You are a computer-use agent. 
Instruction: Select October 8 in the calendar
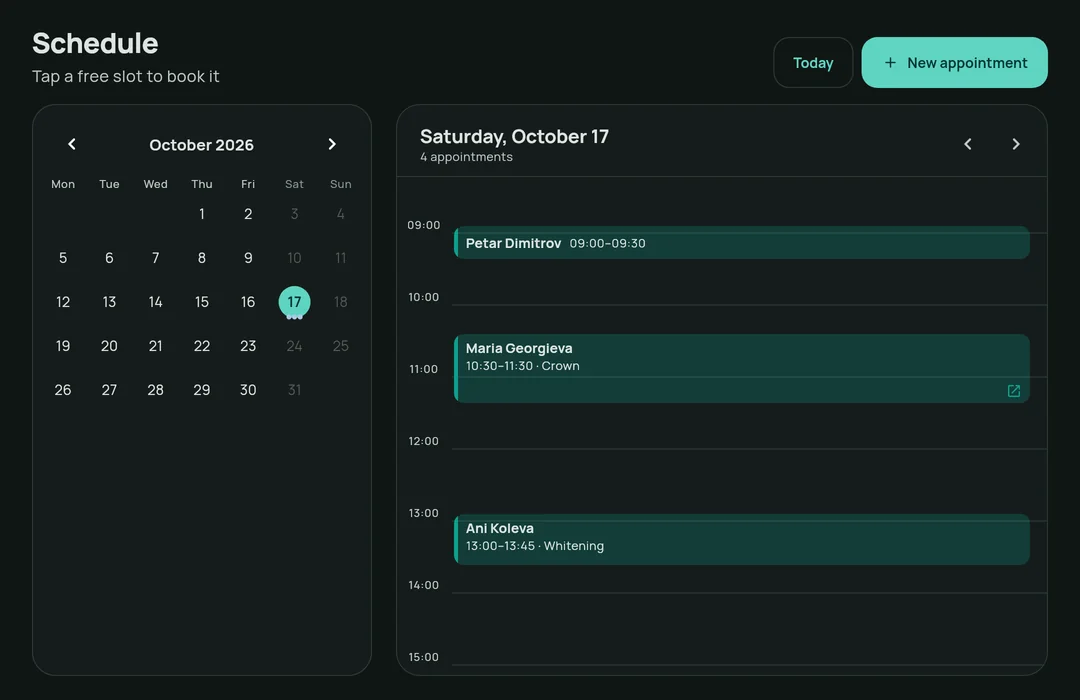pyautogui.click(x=202, y=258)
